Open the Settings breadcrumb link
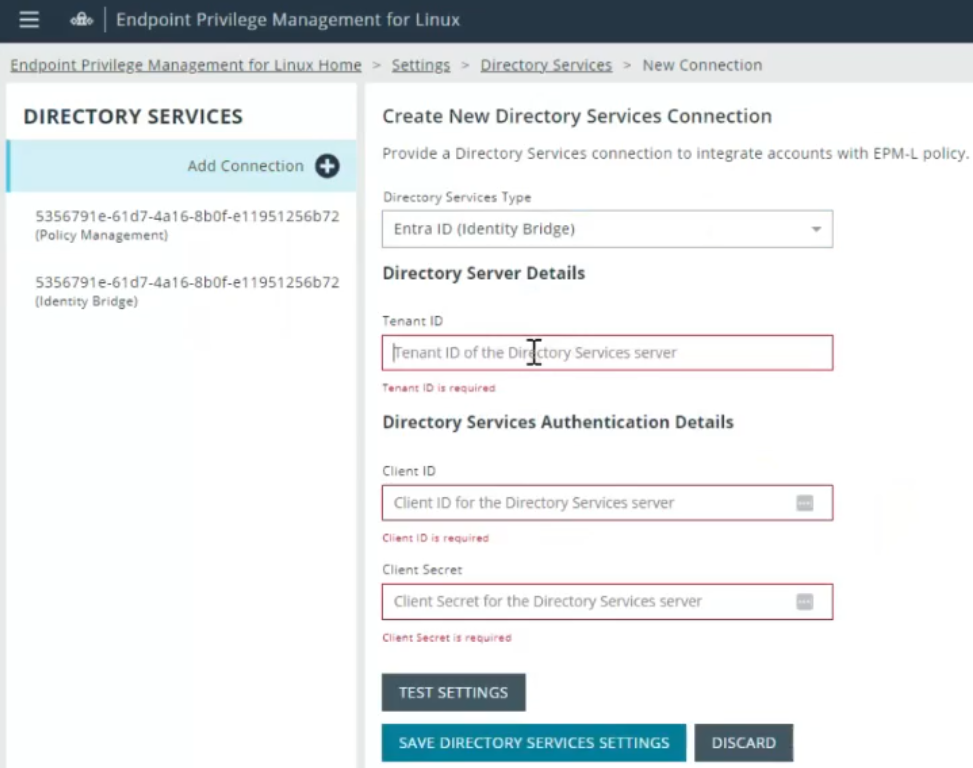Image resolution: width=973 pixels, height=768 pixels. click(x=421, y=64)
